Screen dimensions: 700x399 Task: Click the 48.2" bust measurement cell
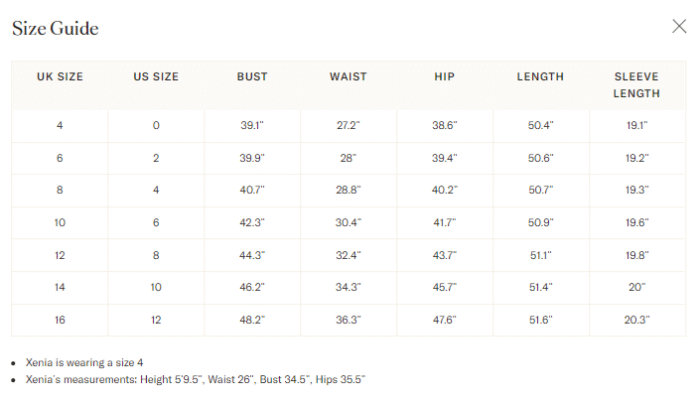click(x=252, y=320)
